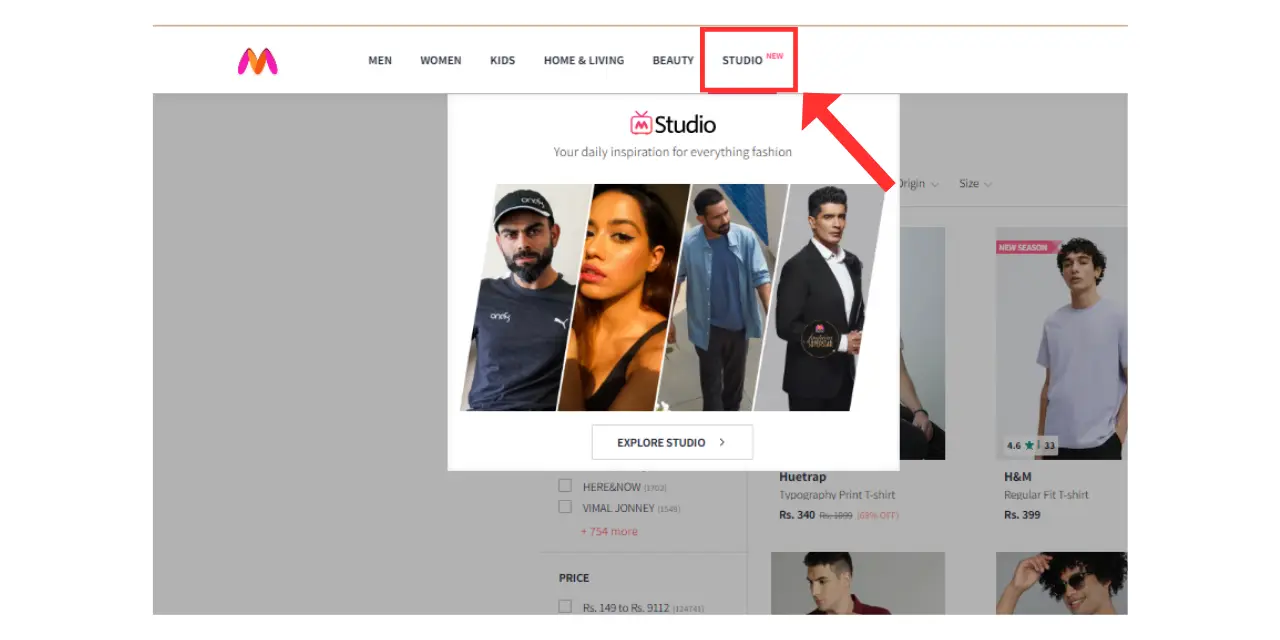Open the H&M product title
The image size is (1280, 640).
[x=1018, y=477]
